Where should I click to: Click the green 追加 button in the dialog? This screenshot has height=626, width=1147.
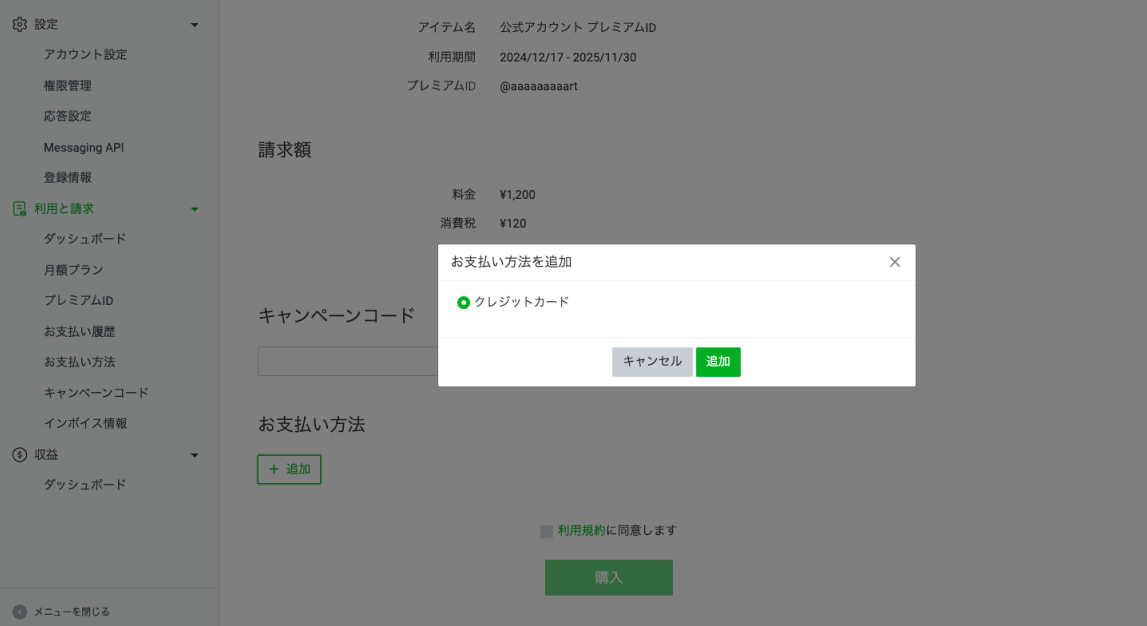(x=718, y=361)
